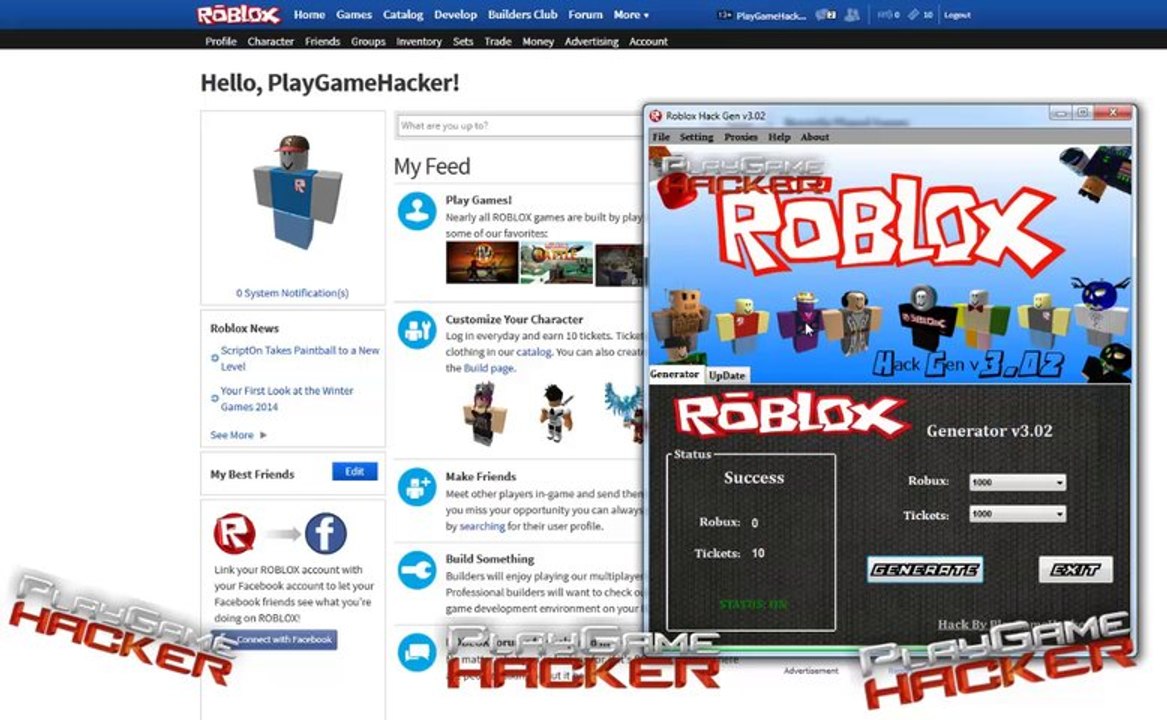Click the red ROBLOX R icon near the Facebook logo
1167x720 pixels.
(x=234, y=533)
